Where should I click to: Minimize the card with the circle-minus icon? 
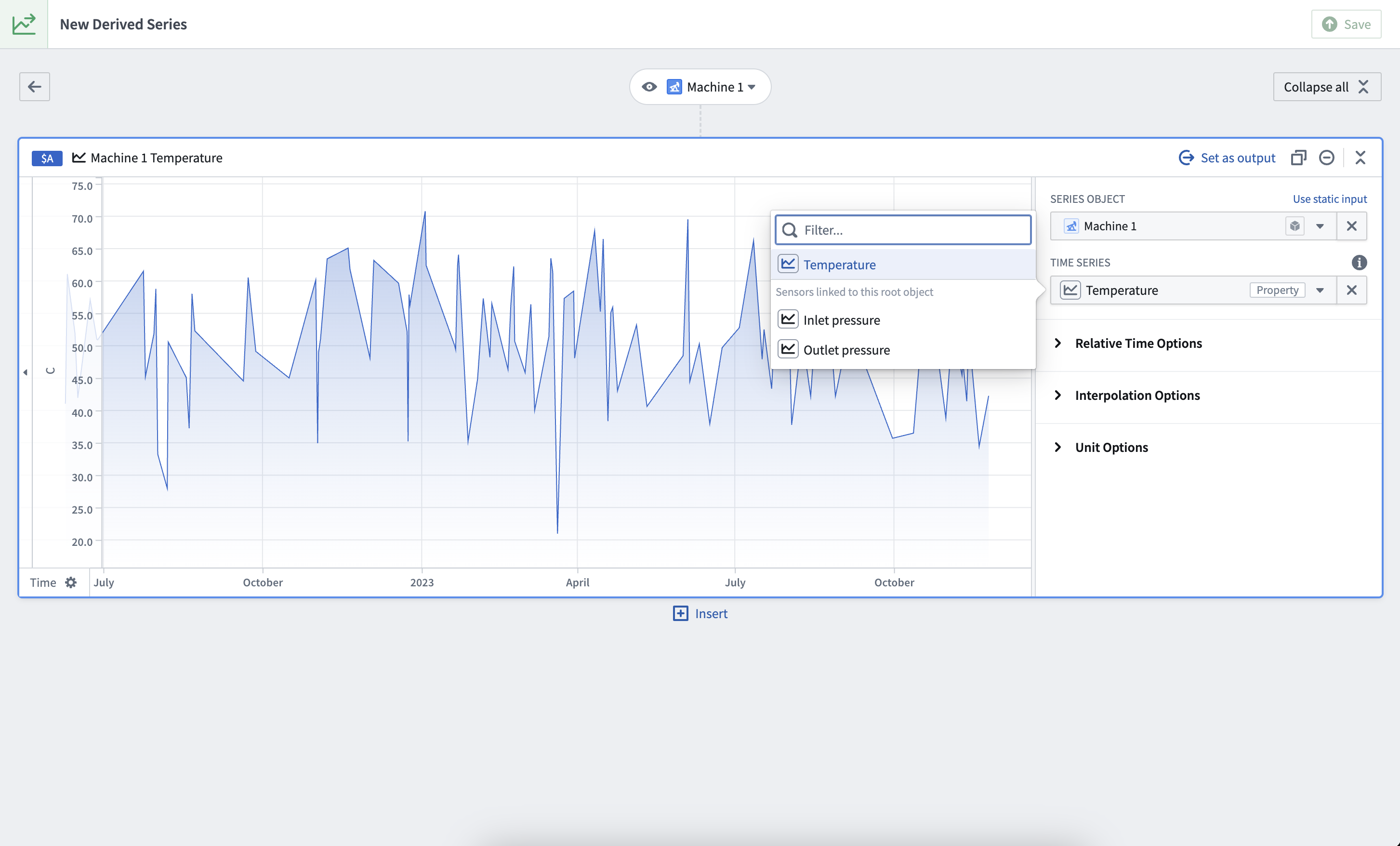(1326, 158)
